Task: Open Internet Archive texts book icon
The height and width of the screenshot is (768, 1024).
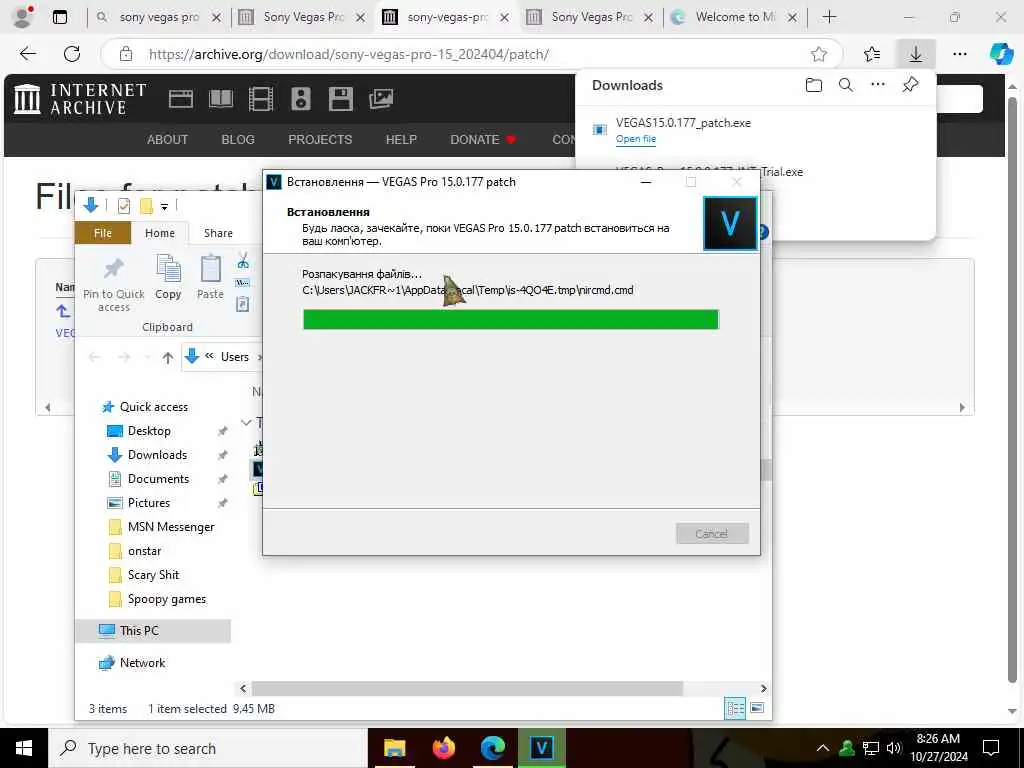Action: point(221,99)
